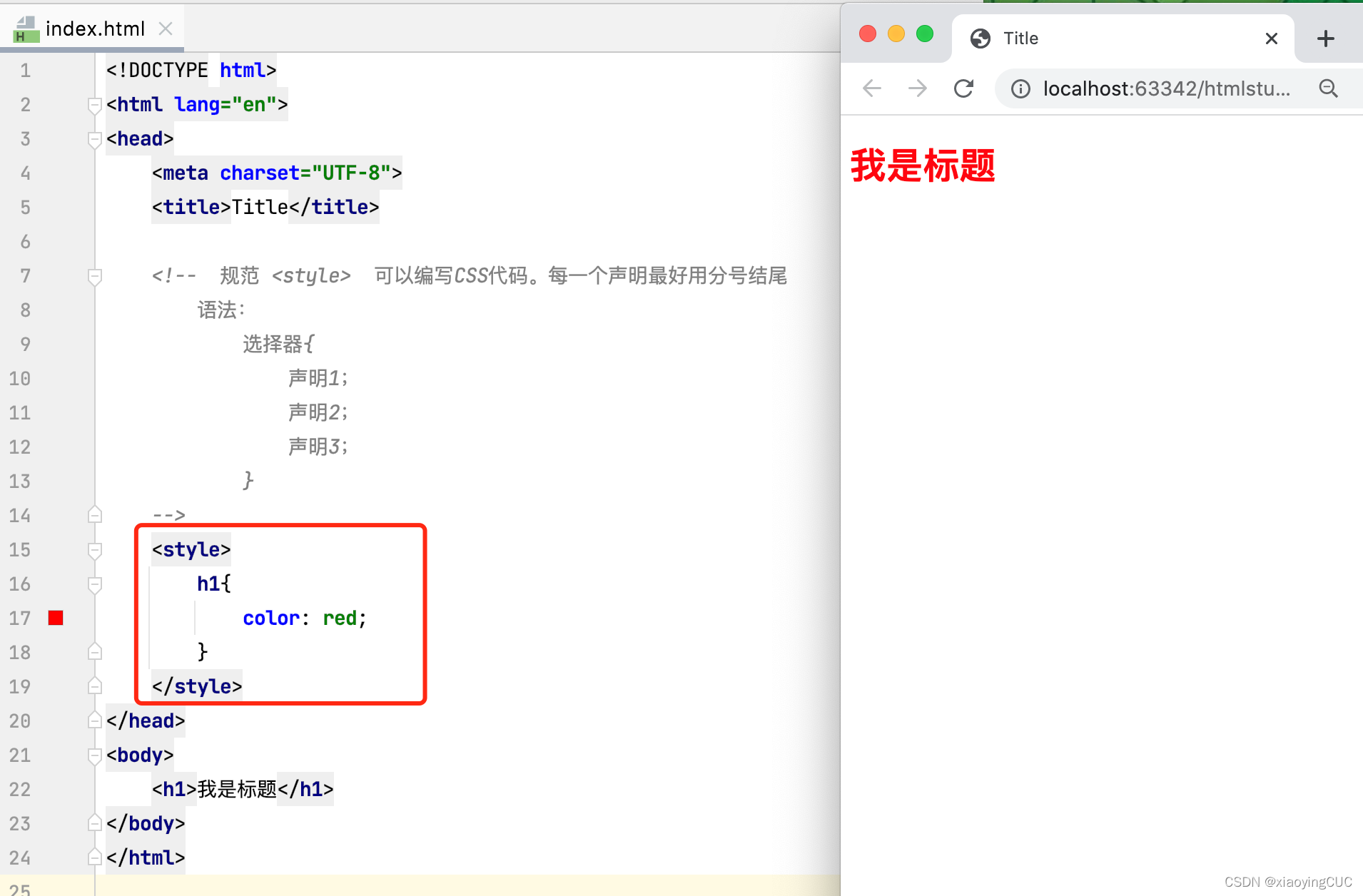
Task: Click the h1{ selector on line 16
Action: point(214,584)
